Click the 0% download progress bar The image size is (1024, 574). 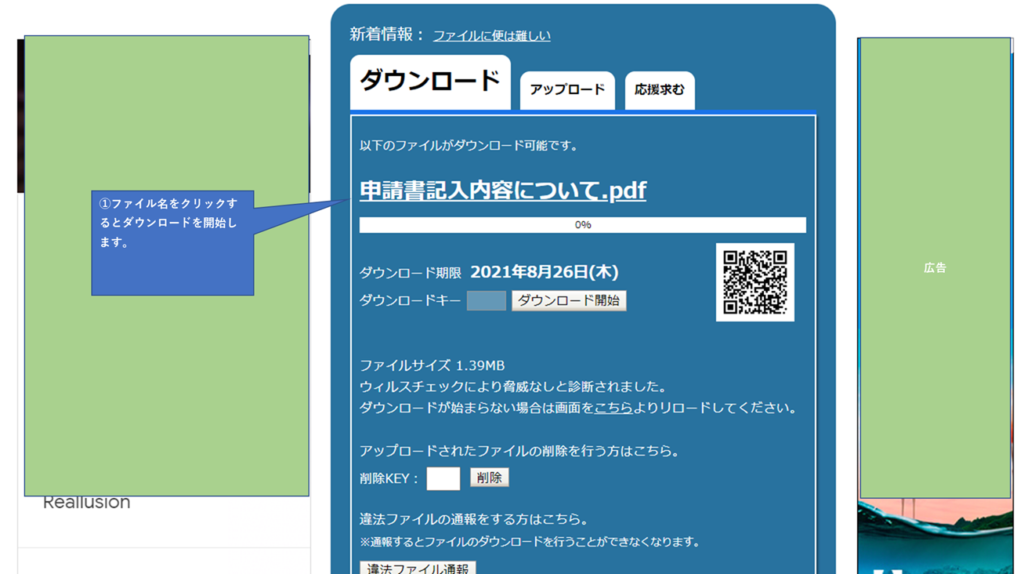[x=582, y=225]
